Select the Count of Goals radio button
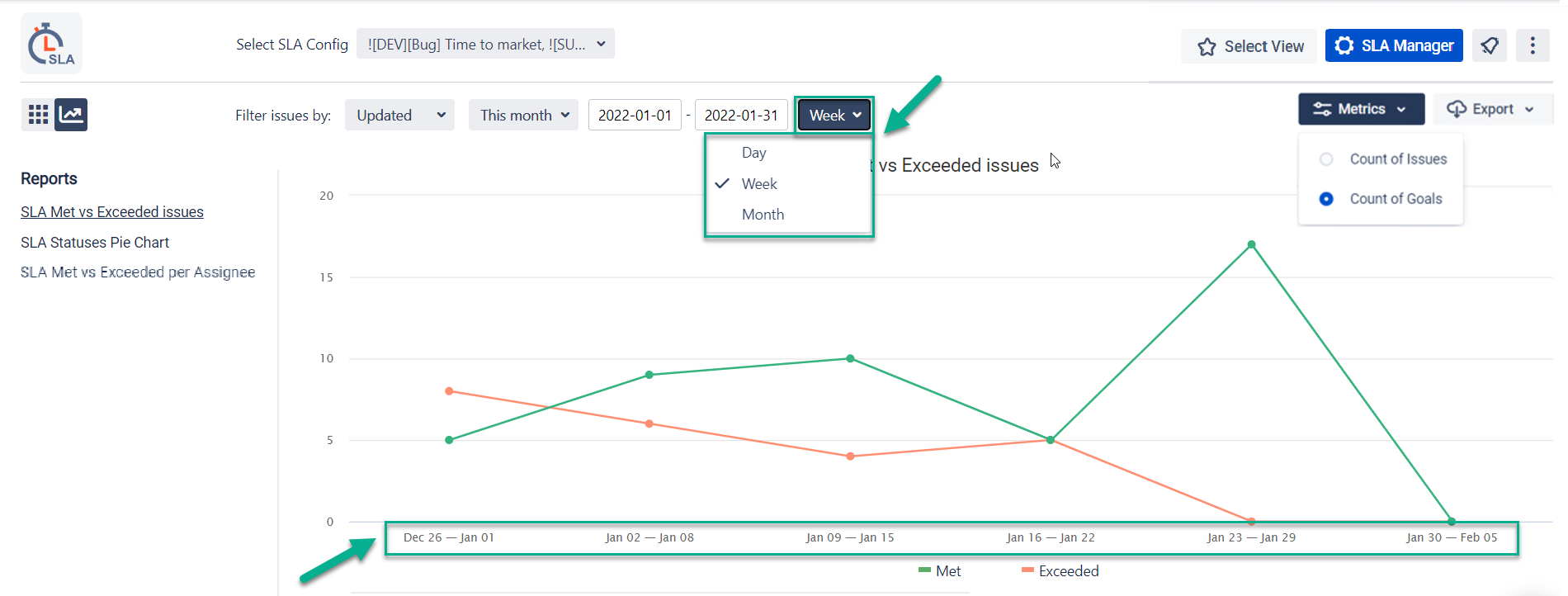The image size is (1568, 596). tap(1326, 199)
